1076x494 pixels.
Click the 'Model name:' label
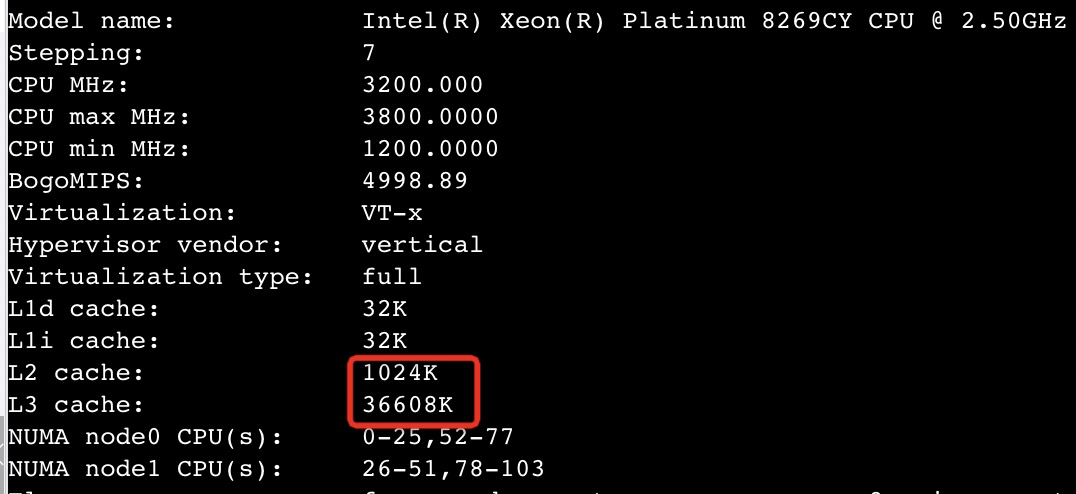pos(91,21)
